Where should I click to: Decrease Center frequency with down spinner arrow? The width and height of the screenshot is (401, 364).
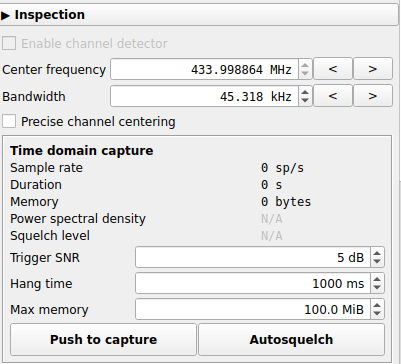click(x=305, y=74)
